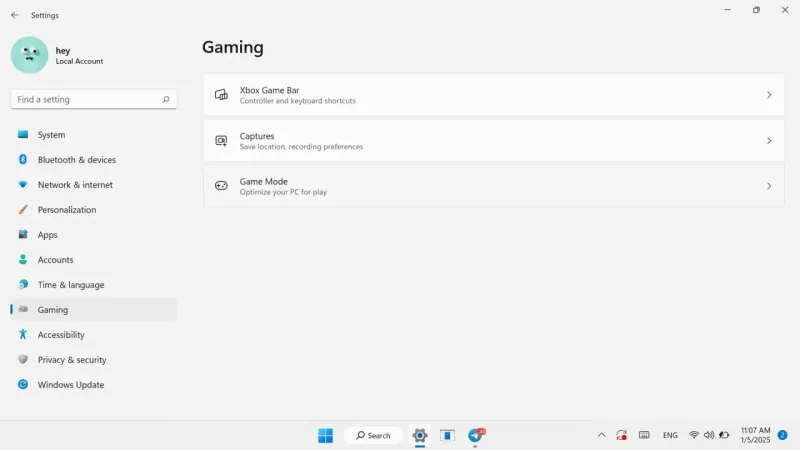Viewport: 800px width, 450px height.
Task: Close the Settings window
Action: coord(785,10)
